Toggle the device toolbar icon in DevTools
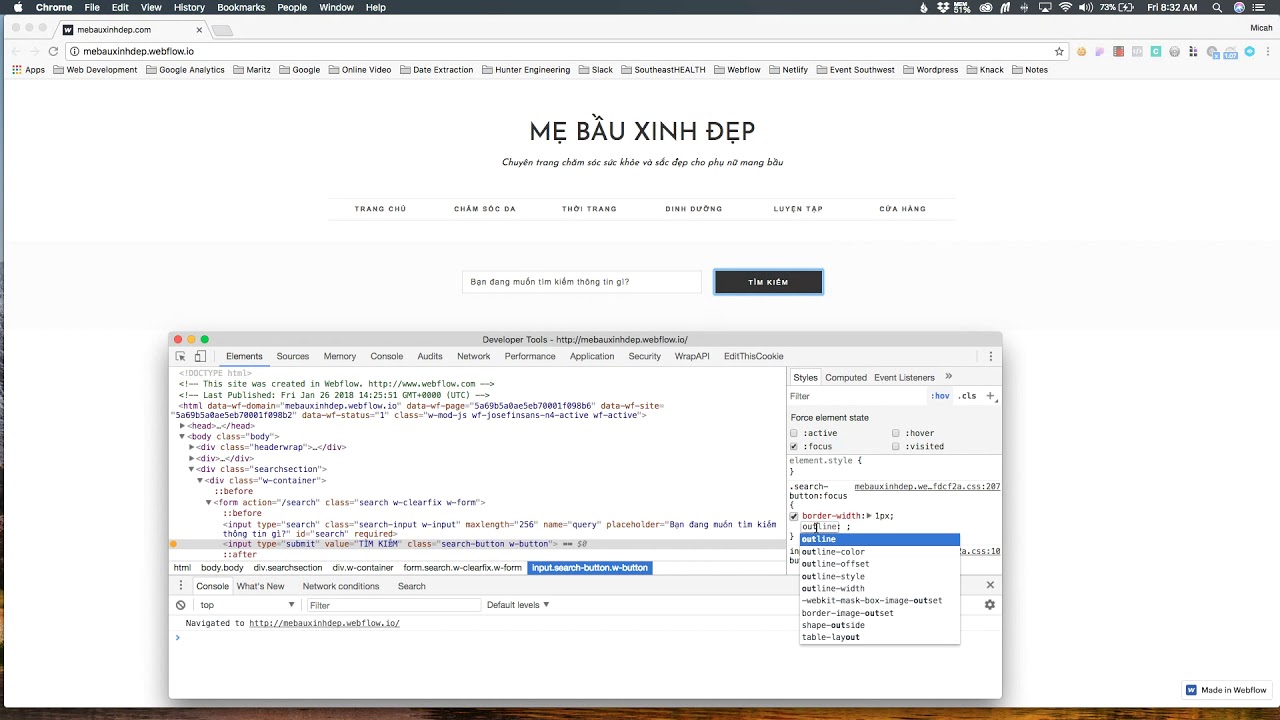This screenshot has height=720, width=1280. point(200,356)
